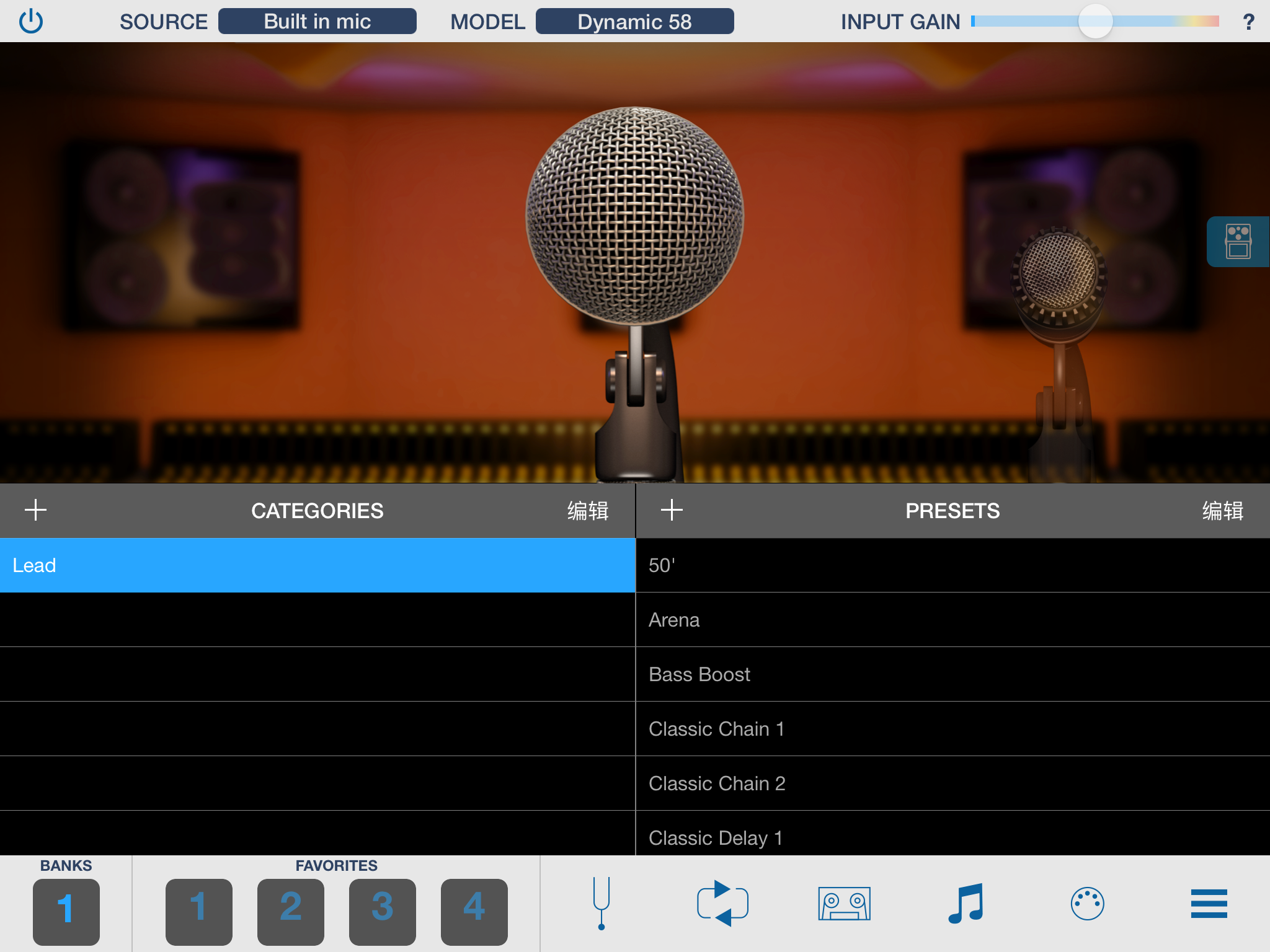The height and width of the screenshot is (952, 1270).
Task: Toggle the power button icon
Action: [31, 22]
